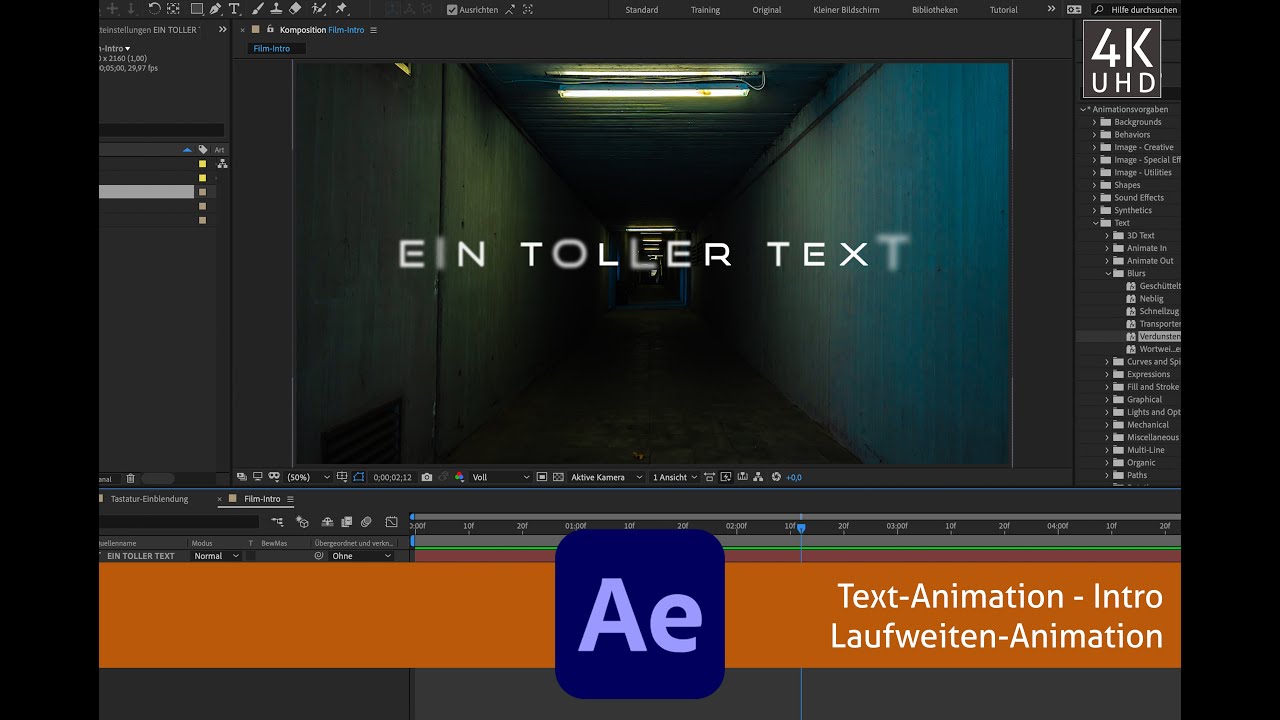The width and height of the screenshot is (1280, 720).
Task: Open the 50% magnification dropdown
Action: [310, 477]
